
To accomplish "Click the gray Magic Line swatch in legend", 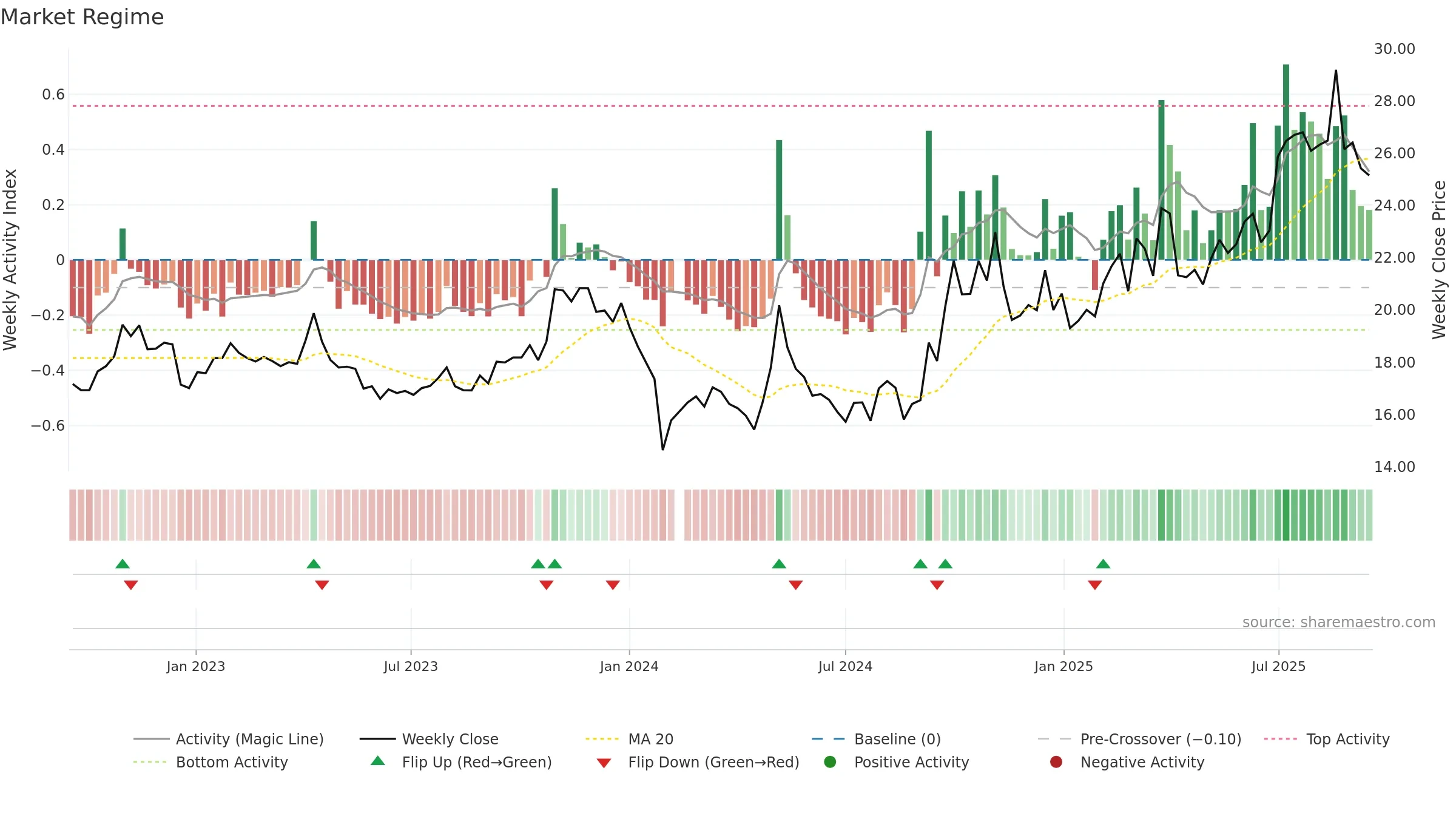I will 151,739.
